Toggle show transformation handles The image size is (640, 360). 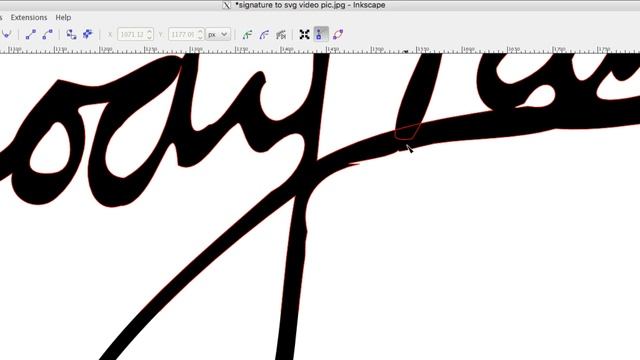pos(304,35)
